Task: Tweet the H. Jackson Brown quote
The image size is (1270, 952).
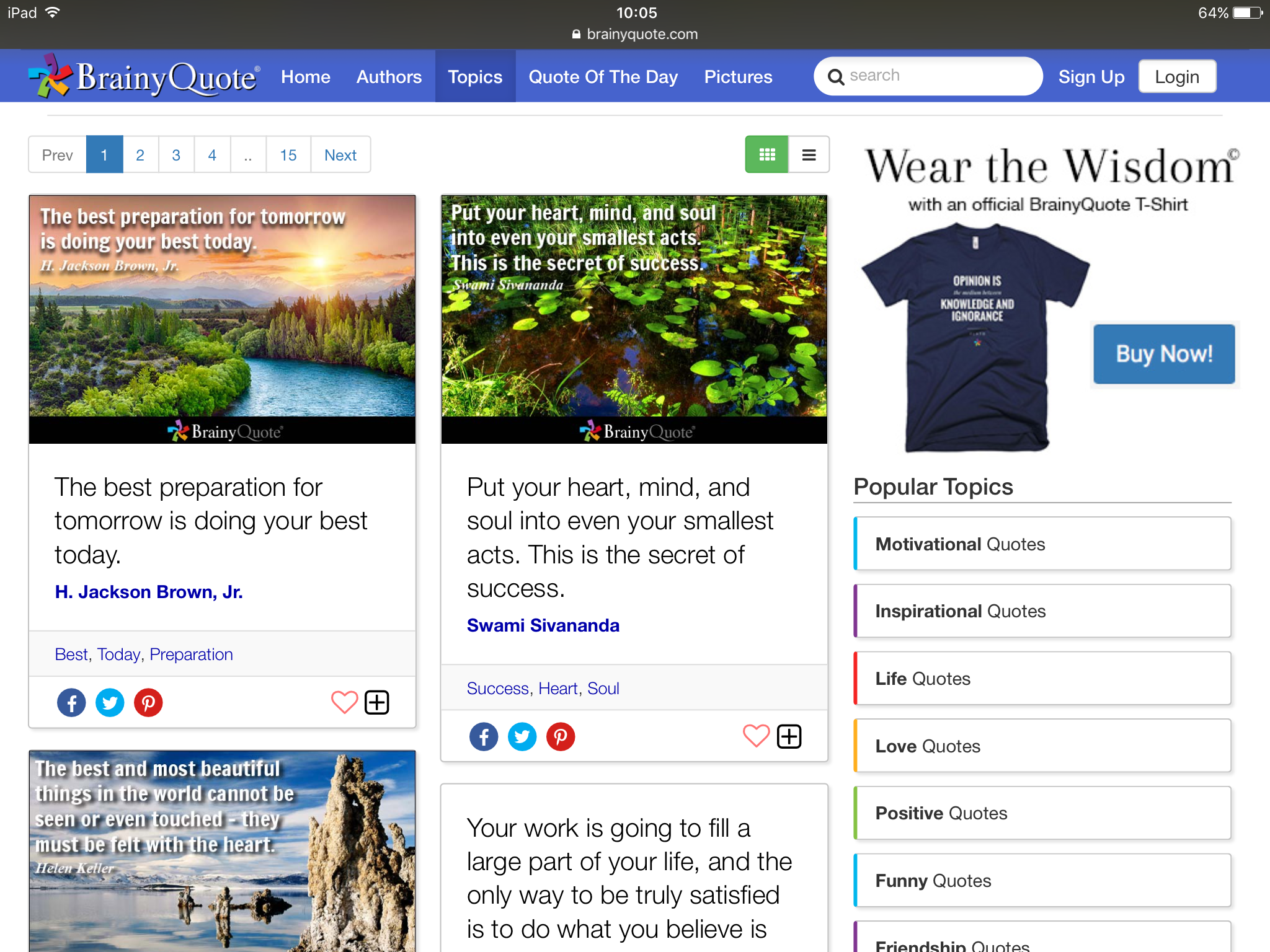Action: coord(110,703)
